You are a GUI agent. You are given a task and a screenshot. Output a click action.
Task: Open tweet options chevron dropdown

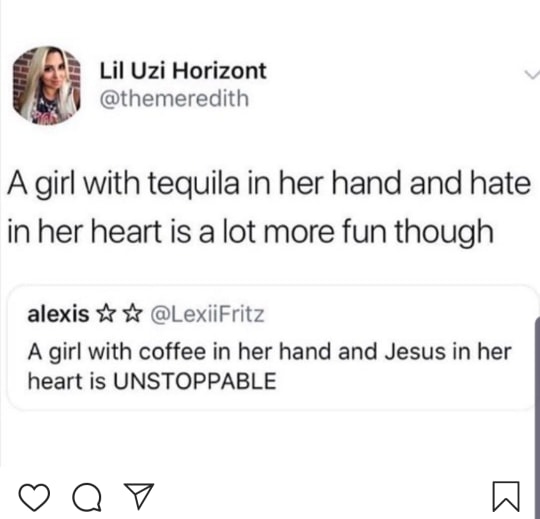[x=531, y=74]
